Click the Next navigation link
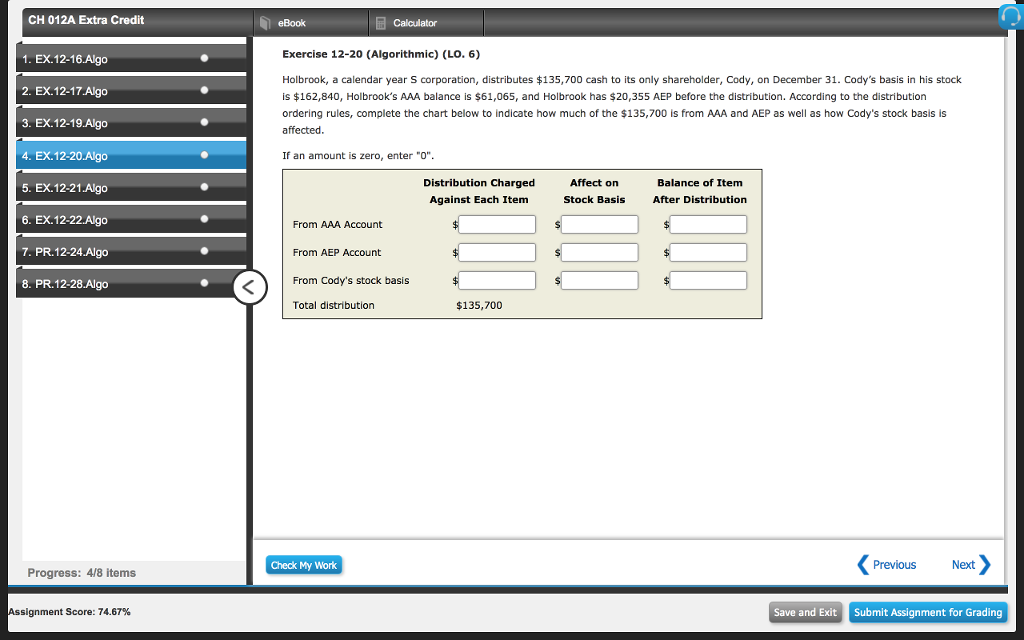The height and width of the screenshot is (640, 1024). [962, 564]
